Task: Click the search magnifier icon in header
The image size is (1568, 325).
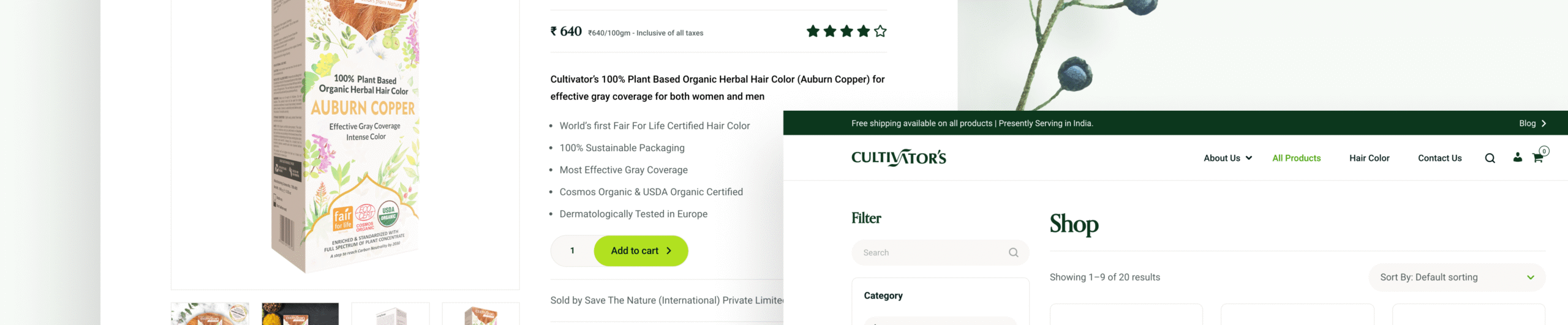Action: tap(1490, 159)
